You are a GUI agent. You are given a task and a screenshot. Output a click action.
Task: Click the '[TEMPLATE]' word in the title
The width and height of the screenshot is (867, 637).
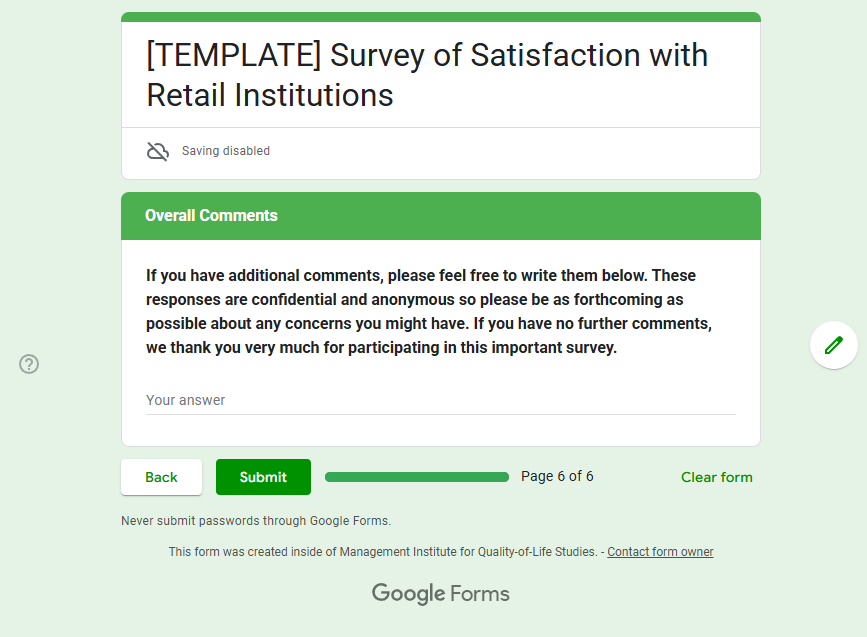tap(233, 55)
